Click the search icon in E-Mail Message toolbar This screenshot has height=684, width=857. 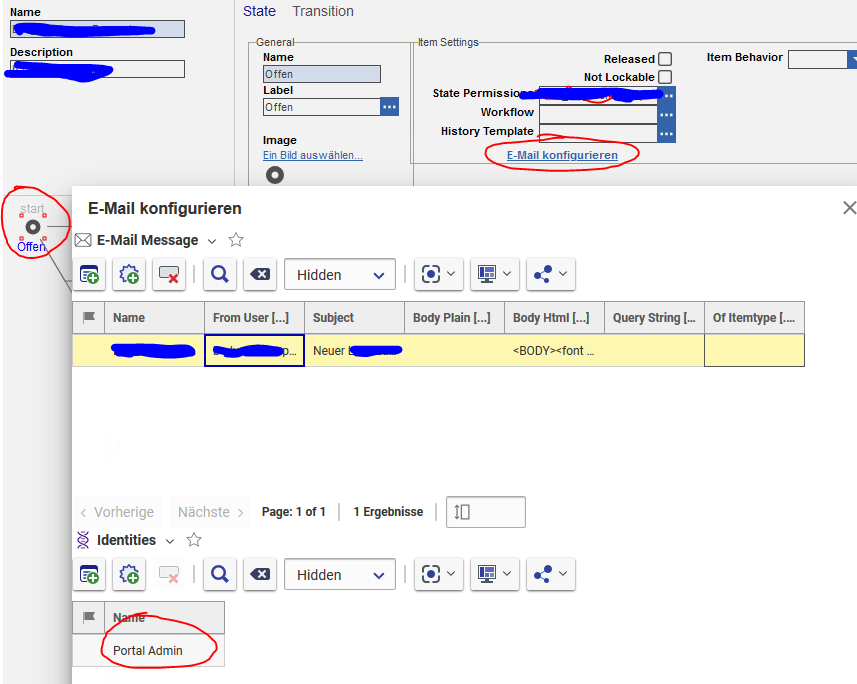click(x=219, y=274)
